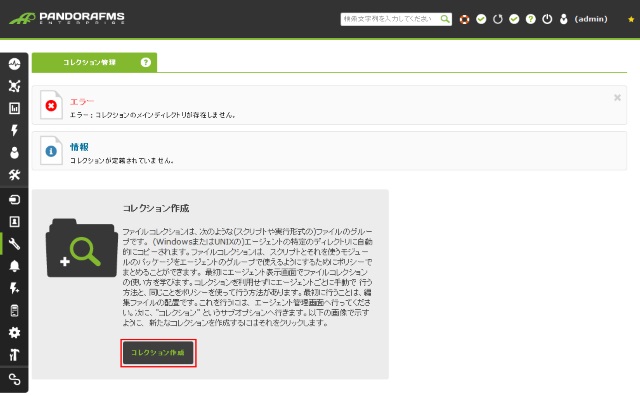Open the Alerts bell sidebar icon
This screenshot has width=640, height=396.
pos(14,266)
